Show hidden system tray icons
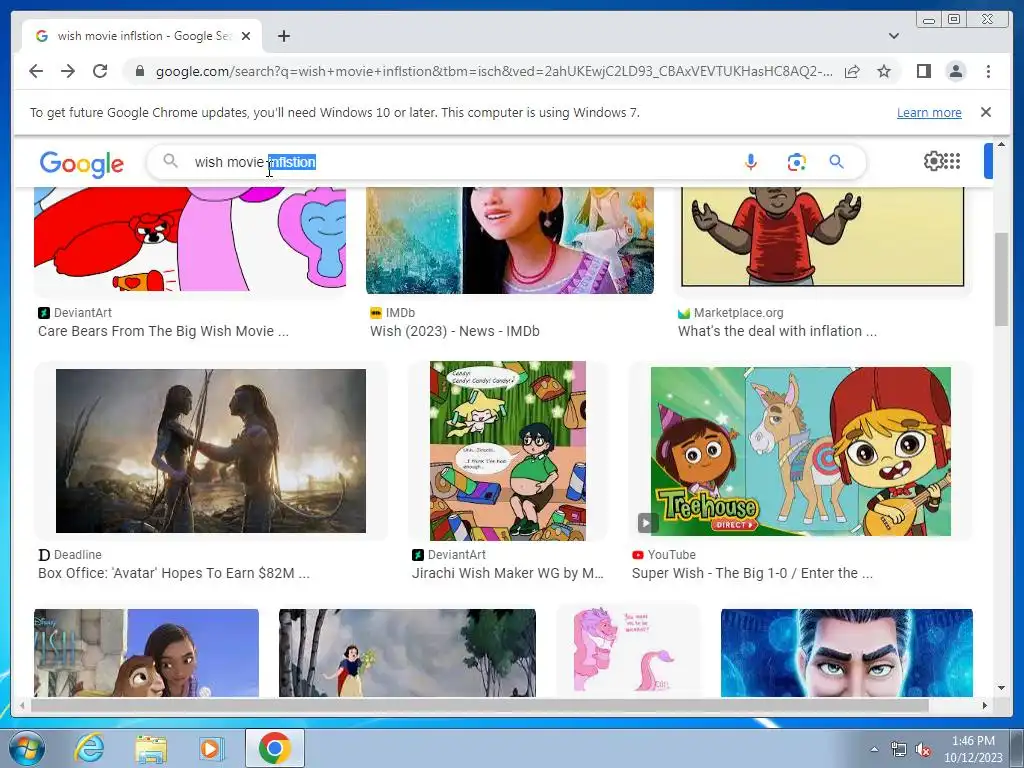Screen dimensions: 1024x768 click(x=874, y=749)
